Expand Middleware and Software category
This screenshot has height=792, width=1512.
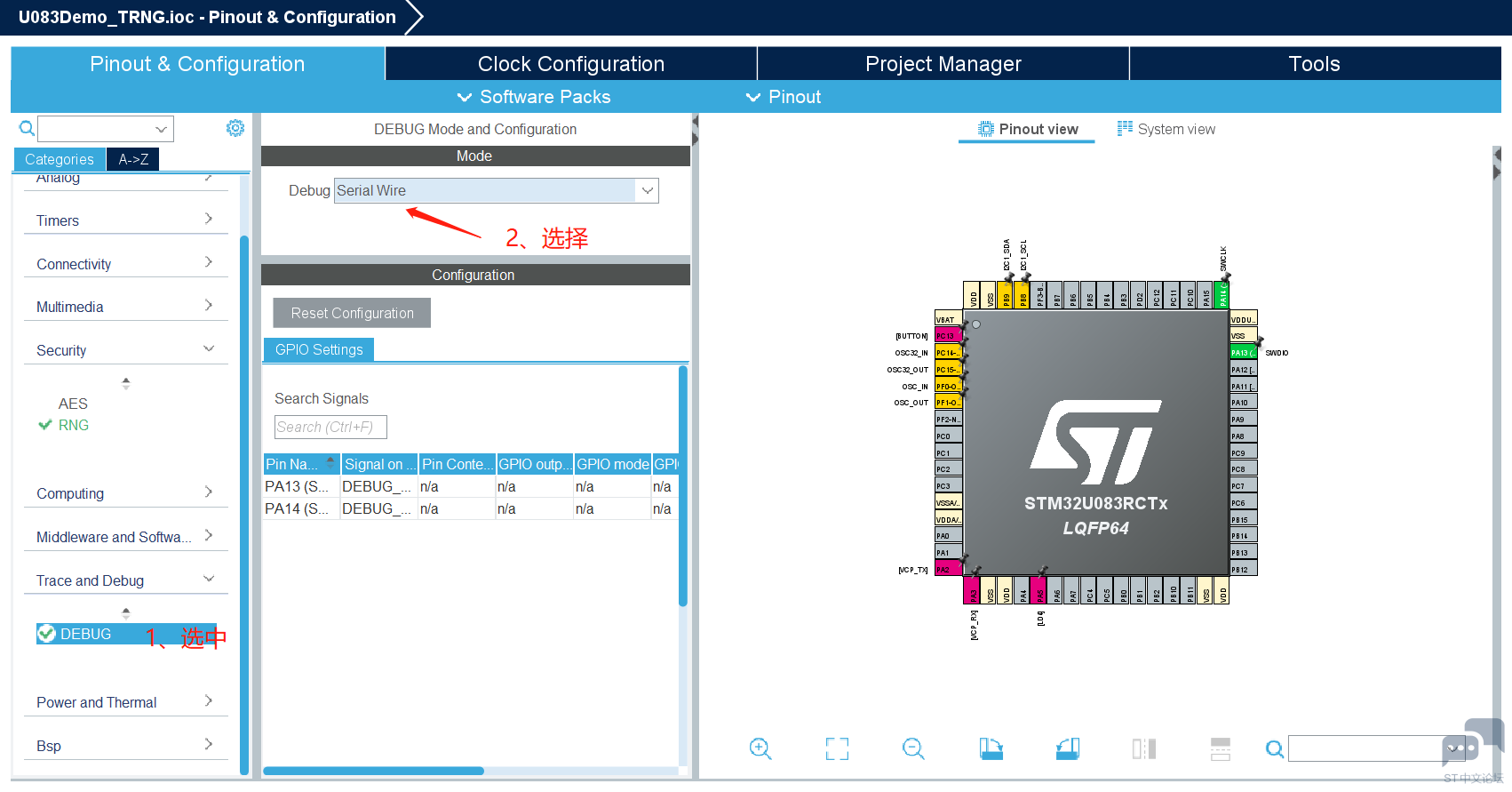pos(125,537)
